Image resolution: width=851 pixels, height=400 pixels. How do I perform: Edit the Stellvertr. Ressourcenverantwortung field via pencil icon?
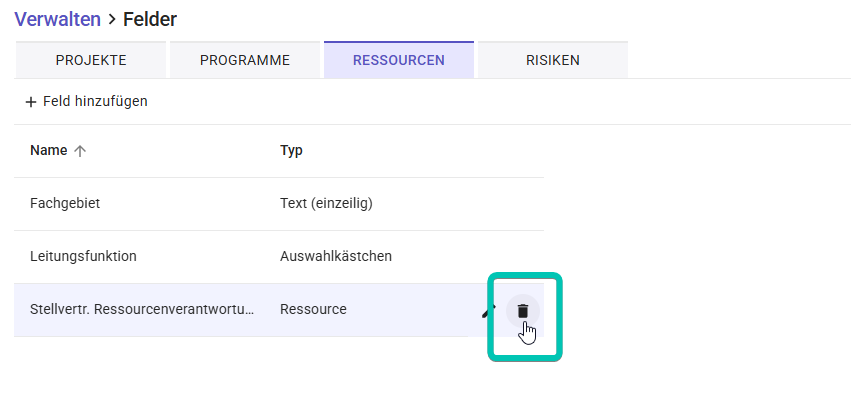click(489, 310)
